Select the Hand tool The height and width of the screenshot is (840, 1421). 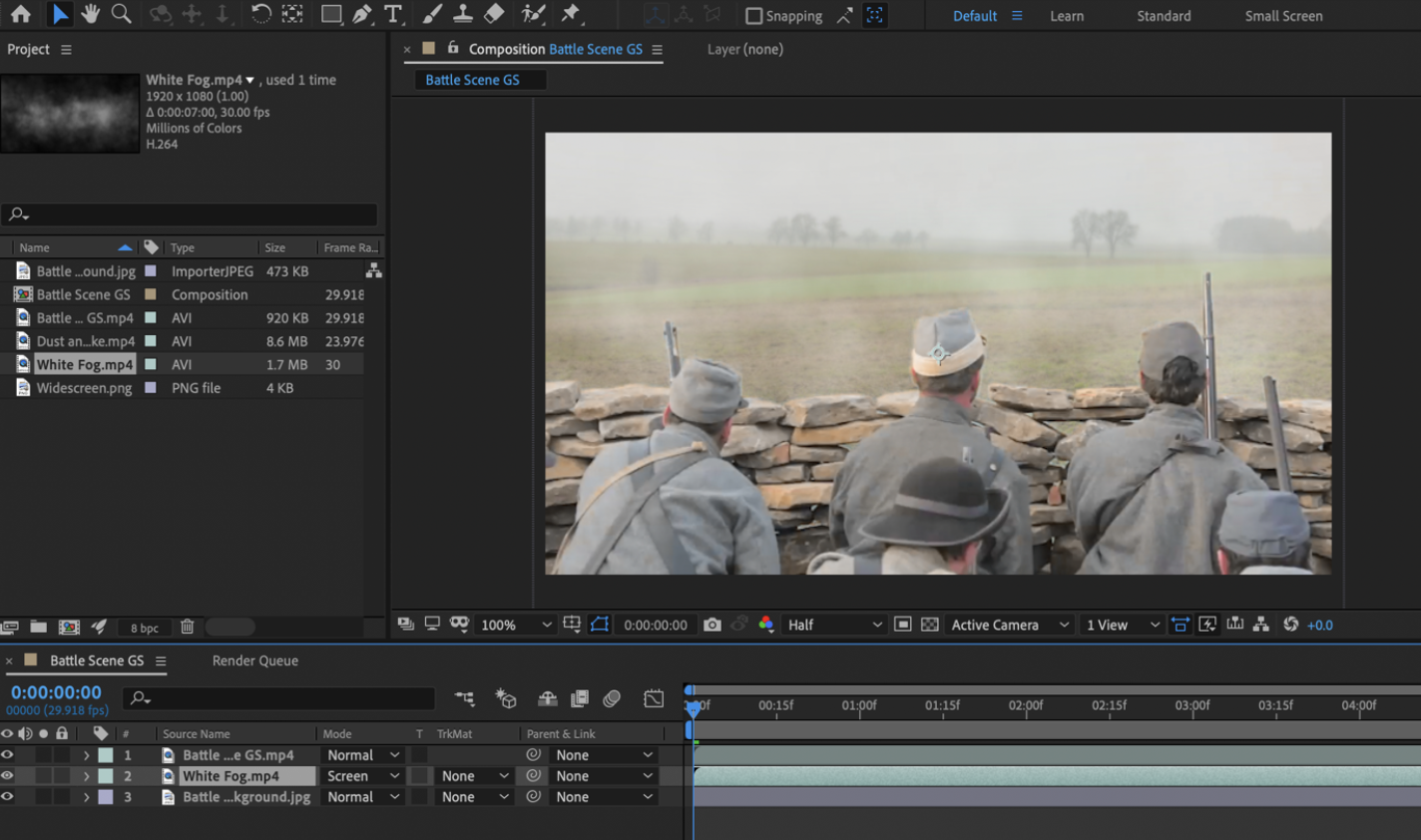pyautogui.click(x=90, y=14)
